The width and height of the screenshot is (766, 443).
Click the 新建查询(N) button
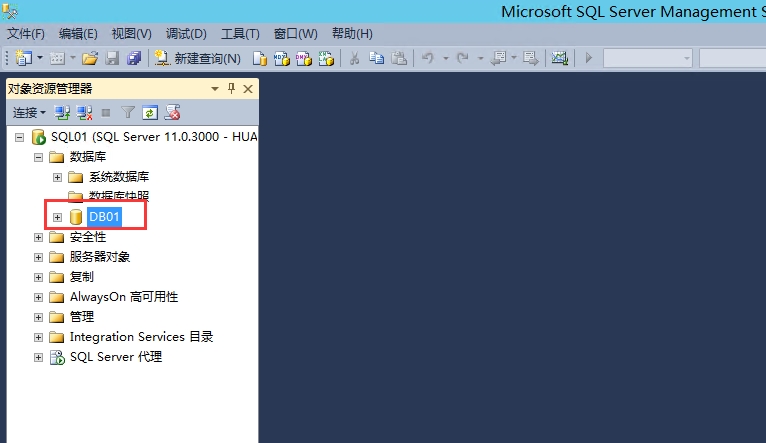coord(197,59)
